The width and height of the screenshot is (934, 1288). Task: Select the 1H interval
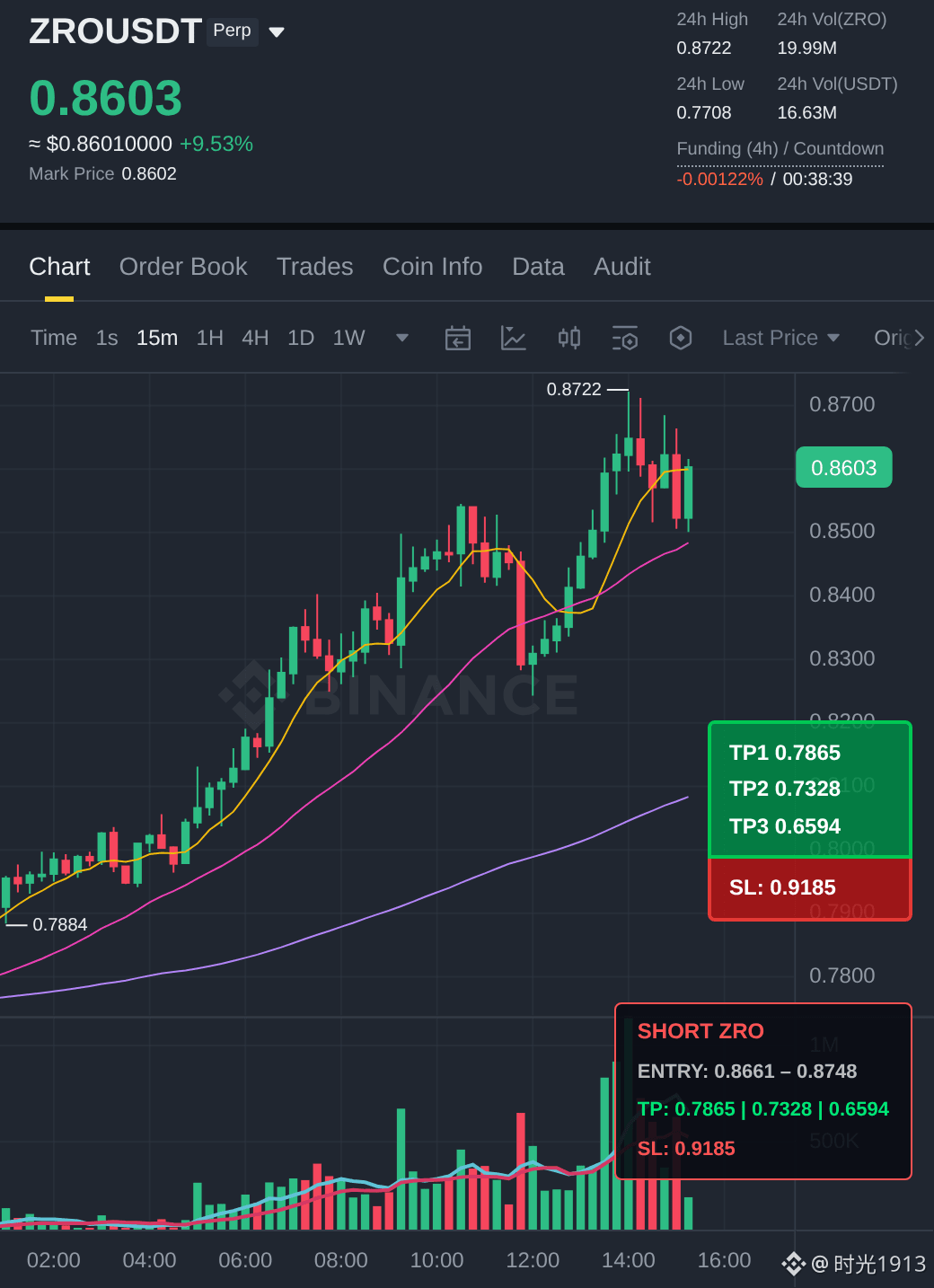coord(210,338)
